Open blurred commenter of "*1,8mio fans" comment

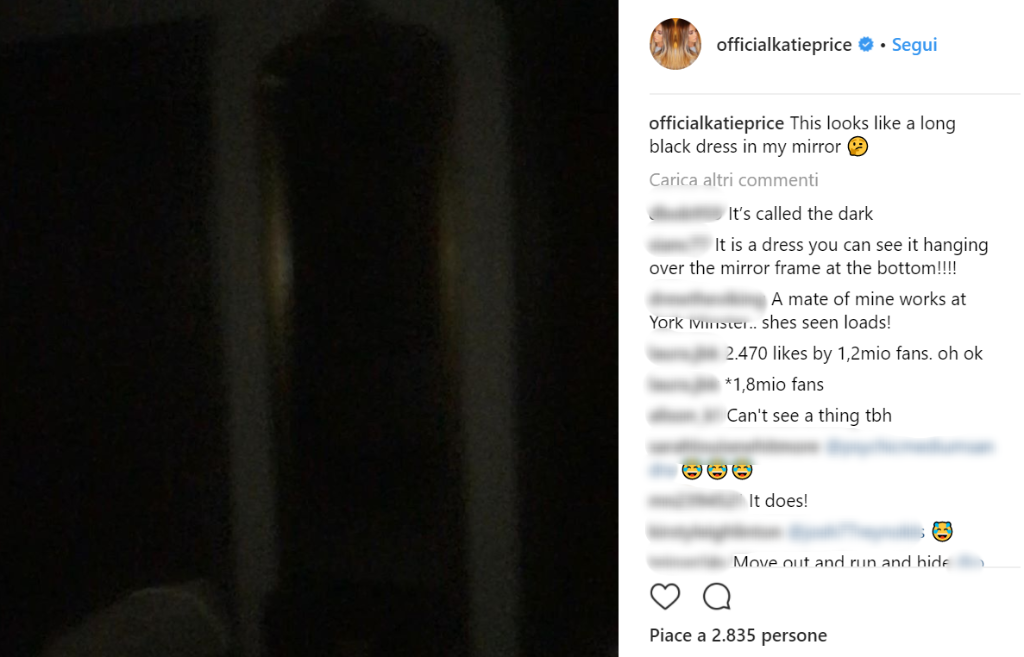coord(684,385)
